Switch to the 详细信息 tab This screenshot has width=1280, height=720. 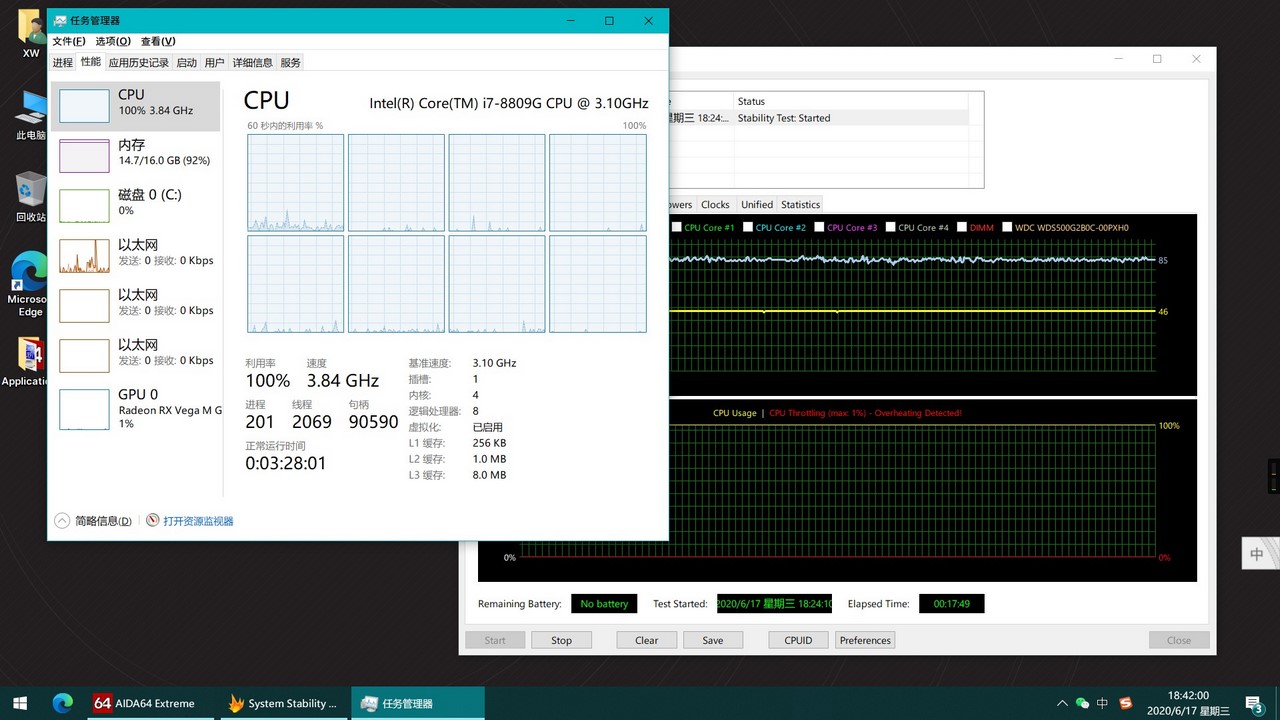pos(252,63)
